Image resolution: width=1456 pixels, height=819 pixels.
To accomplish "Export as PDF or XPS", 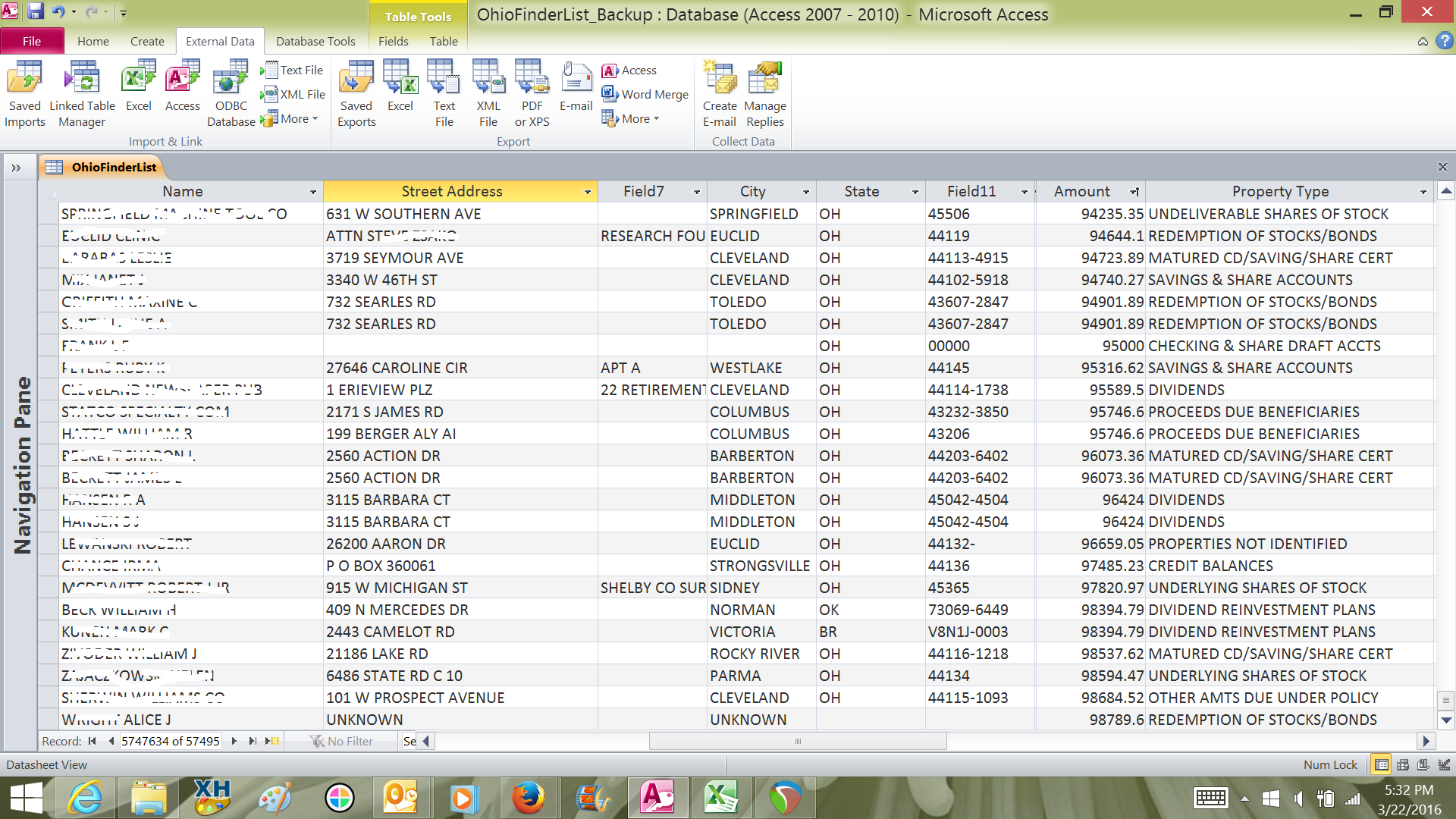I will click(x=532, y=94).
